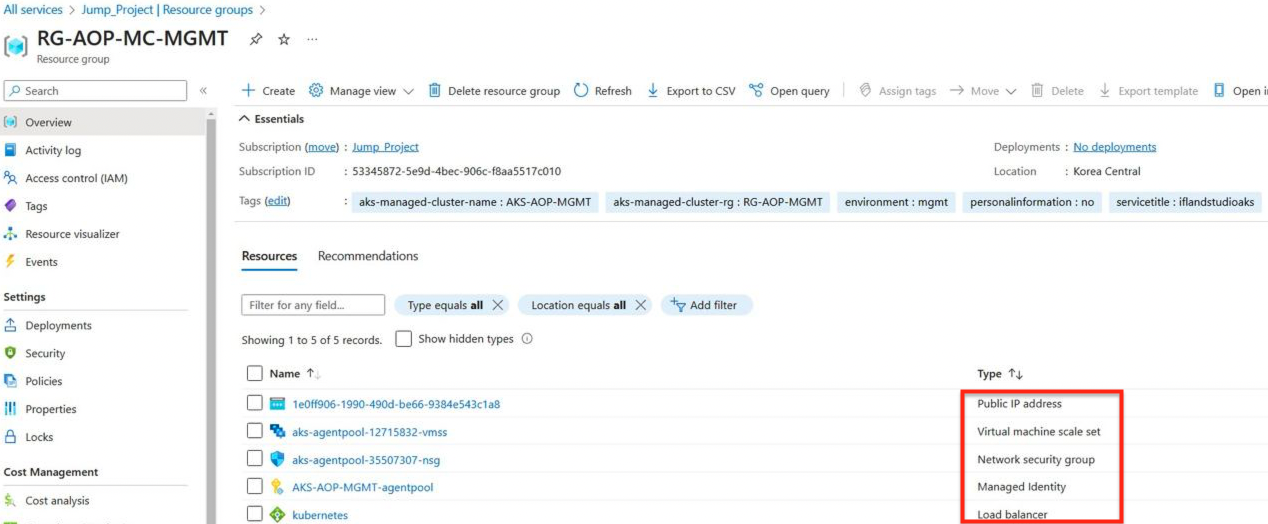Collapse the Essentials section
The height and width of the screenshot is (524, 1268).
(271, 119)
